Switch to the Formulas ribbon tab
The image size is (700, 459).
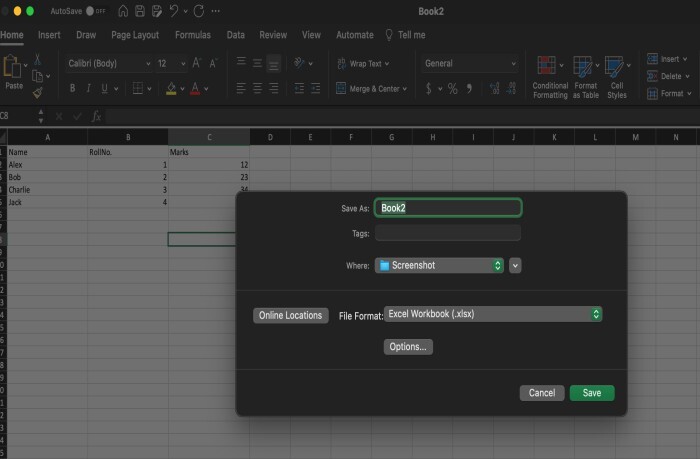pos(193,35)
